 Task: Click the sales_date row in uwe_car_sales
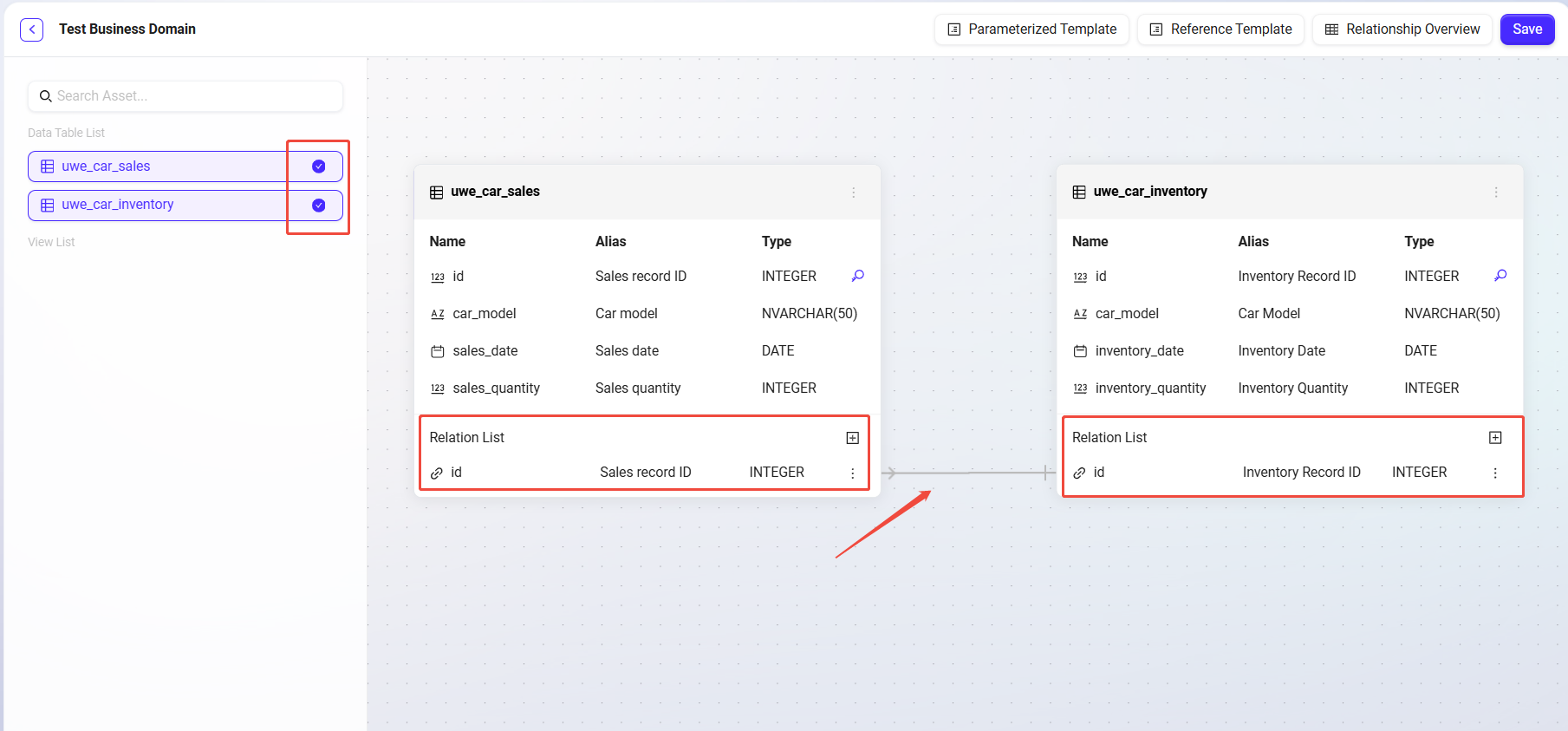tap(485, 351)
